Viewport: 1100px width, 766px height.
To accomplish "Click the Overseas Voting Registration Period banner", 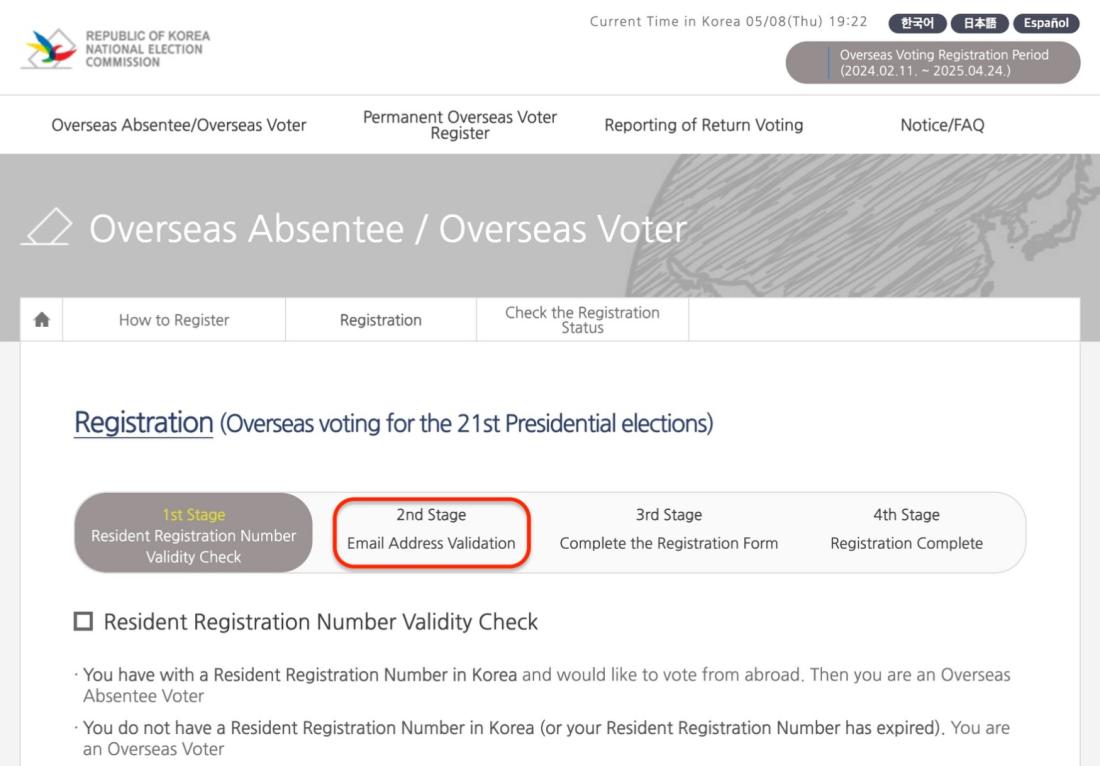I will point(933,62).
